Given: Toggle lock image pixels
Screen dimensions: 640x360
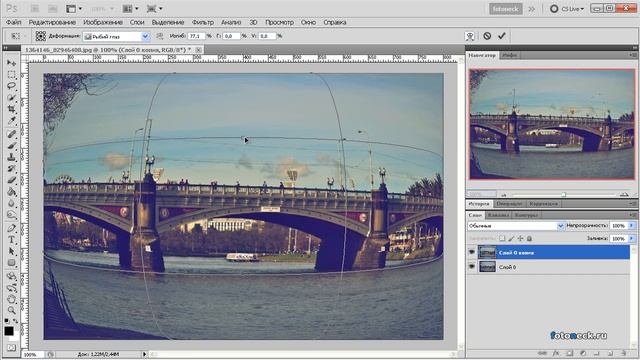Looking at the screenshot, I should click(x=511, y=238).
